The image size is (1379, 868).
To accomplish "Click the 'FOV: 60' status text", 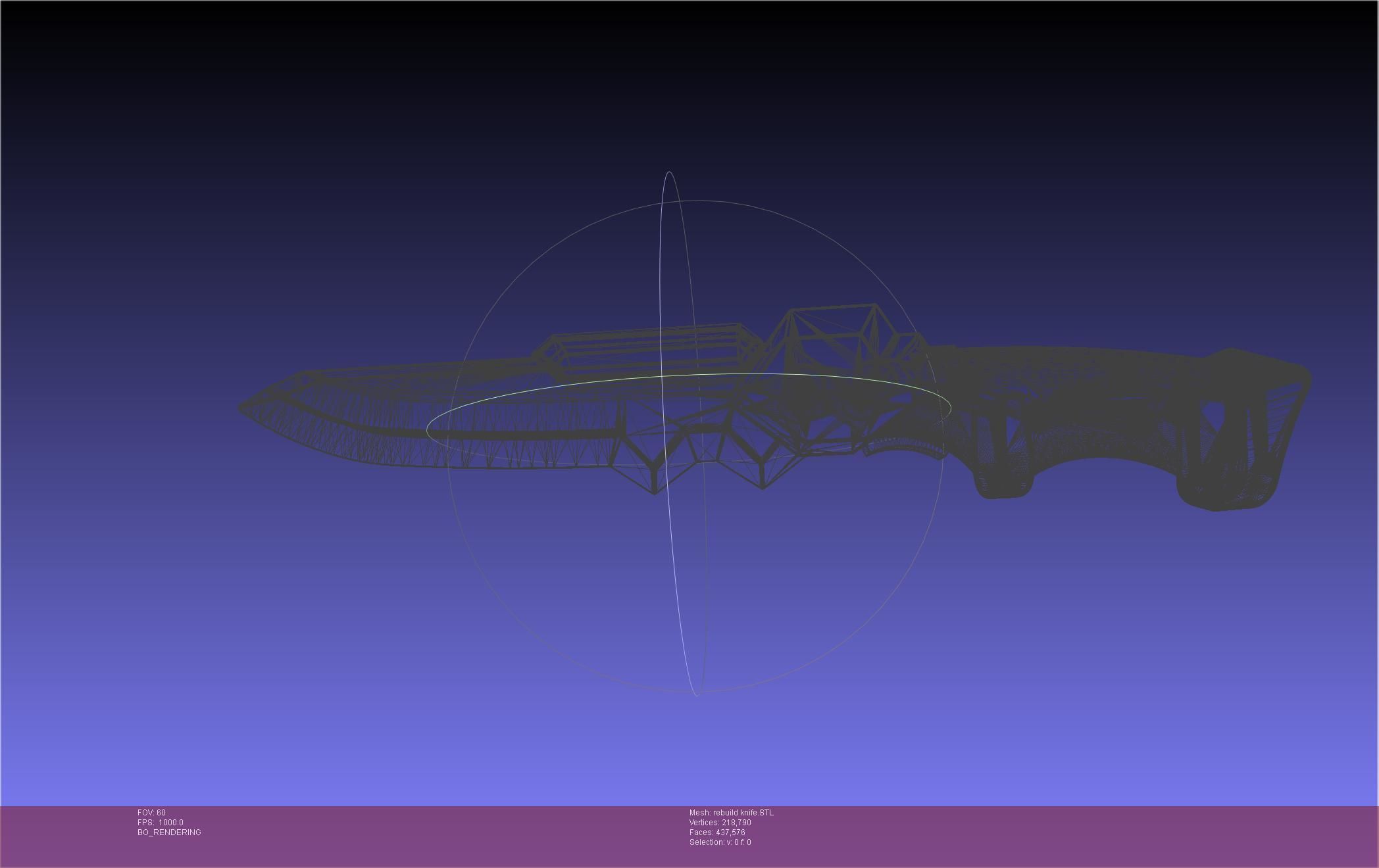I will pyautogui.click(x=151, y=812).
